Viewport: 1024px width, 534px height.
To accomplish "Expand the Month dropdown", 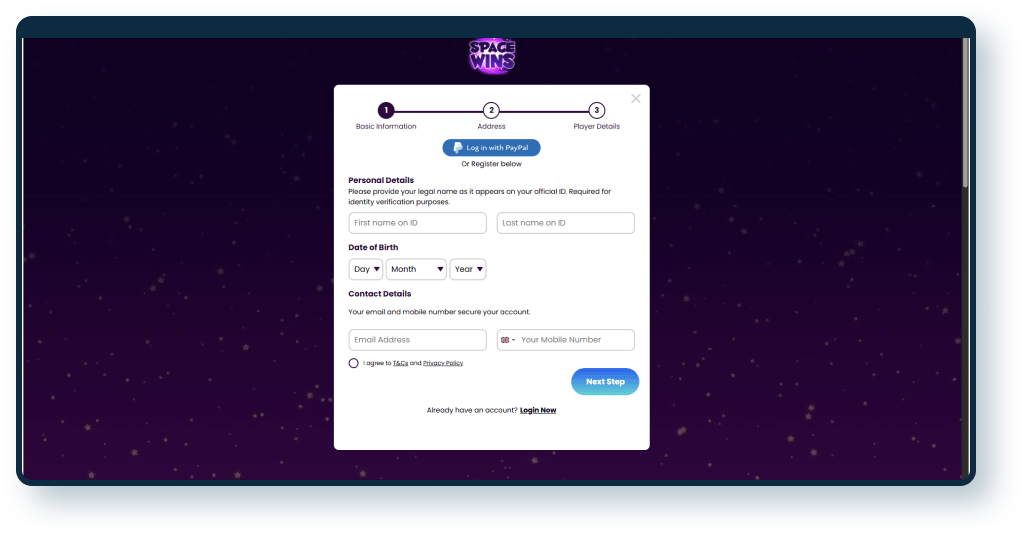I will (x=416, y=269).
